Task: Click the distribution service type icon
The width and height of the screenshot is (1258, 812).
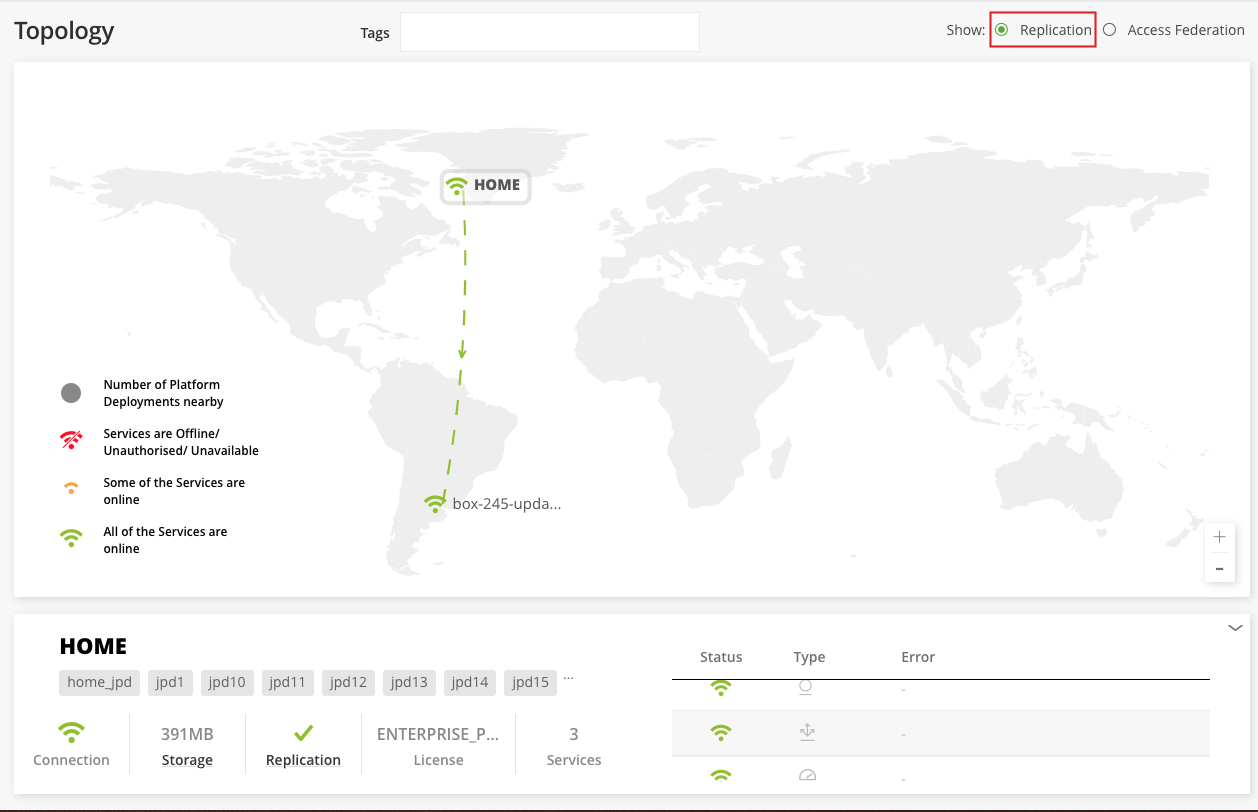Action: [807, 733]
